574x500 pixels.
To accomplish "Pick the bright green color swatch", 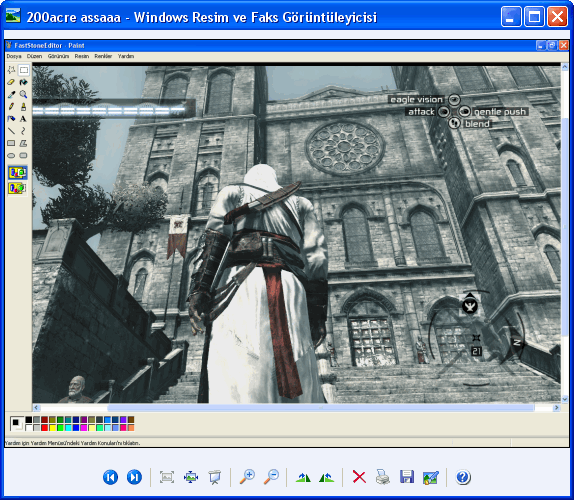I will [x=60, y=428].
